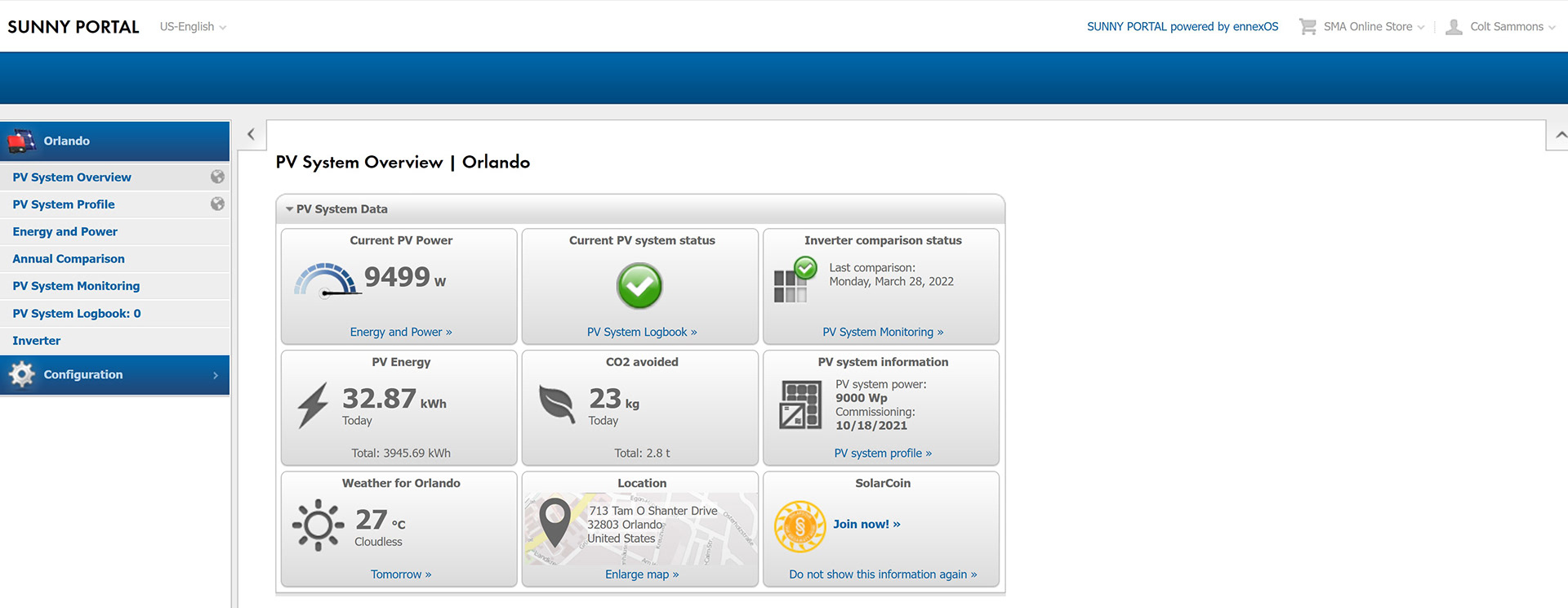Open the SMA Online Store dropdown
This screenshot has height=608, width=1568.
[1374, 27]
